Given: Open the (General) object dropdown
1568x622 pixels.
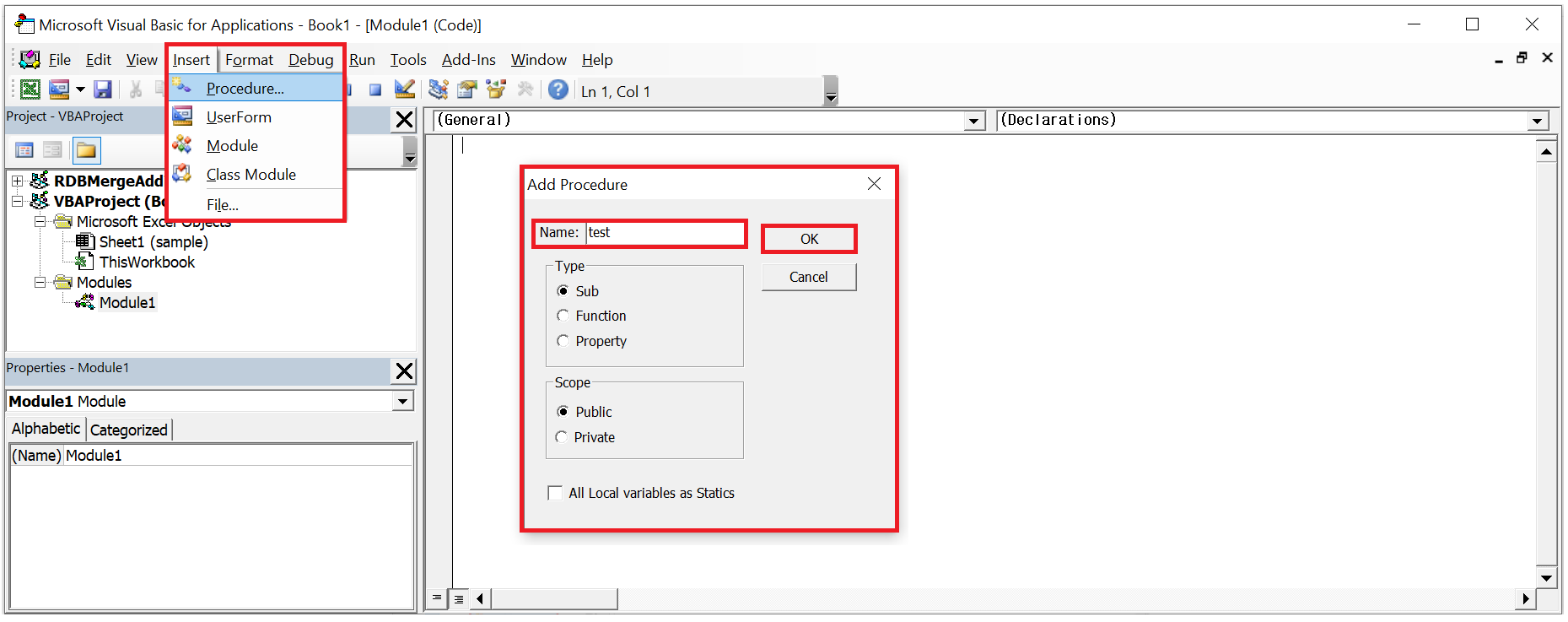Looking at the screenshot, I should click(974, 121).
